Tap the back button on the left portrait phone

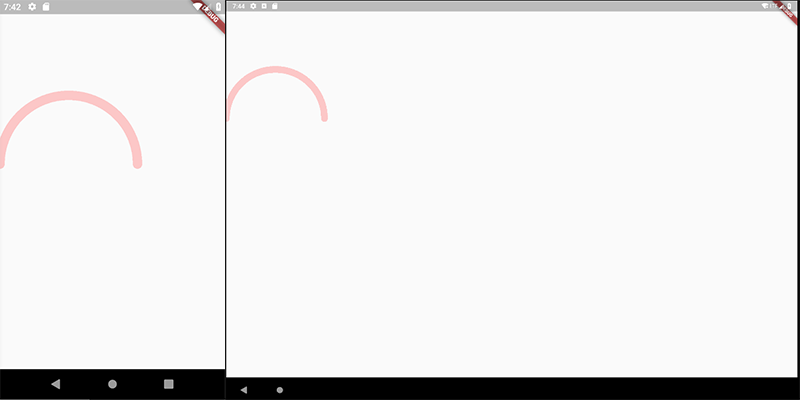56,384
